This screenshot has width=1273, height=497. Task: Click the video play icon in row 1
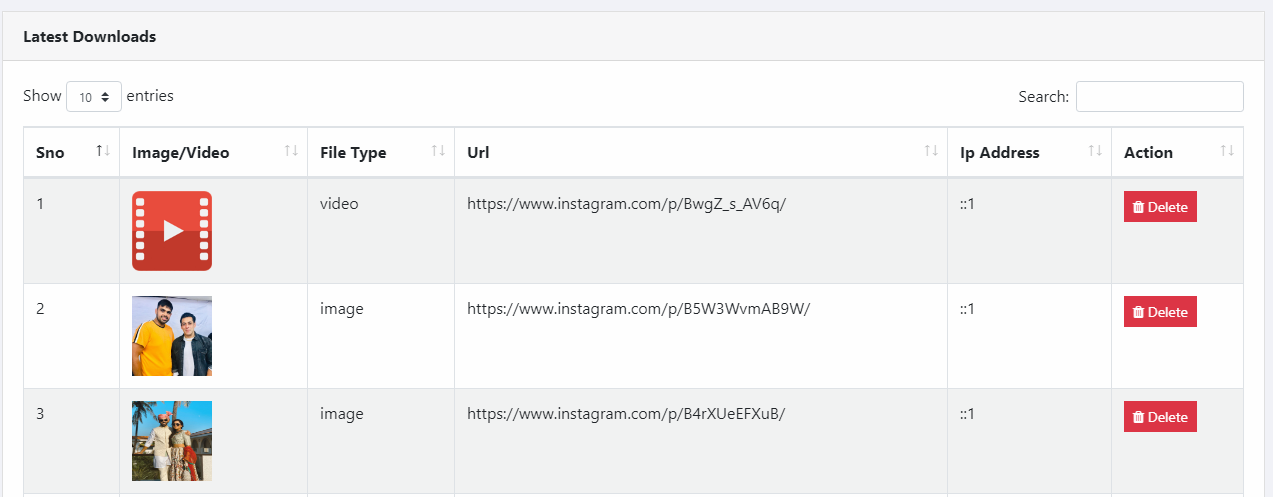pyautogui.click(x=172, y=231)
